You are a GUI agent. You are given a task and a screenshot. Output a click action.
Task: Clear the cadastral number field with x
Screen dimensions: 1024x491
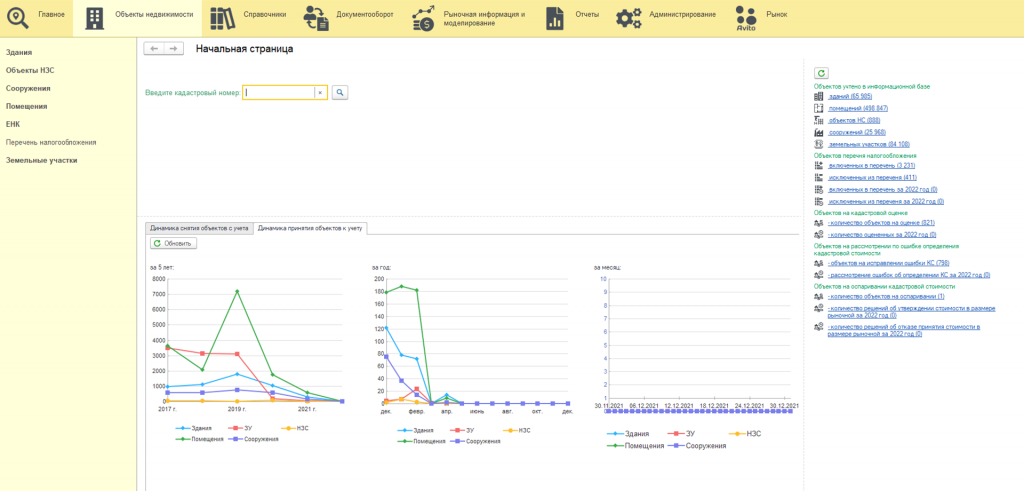point(320,93)
